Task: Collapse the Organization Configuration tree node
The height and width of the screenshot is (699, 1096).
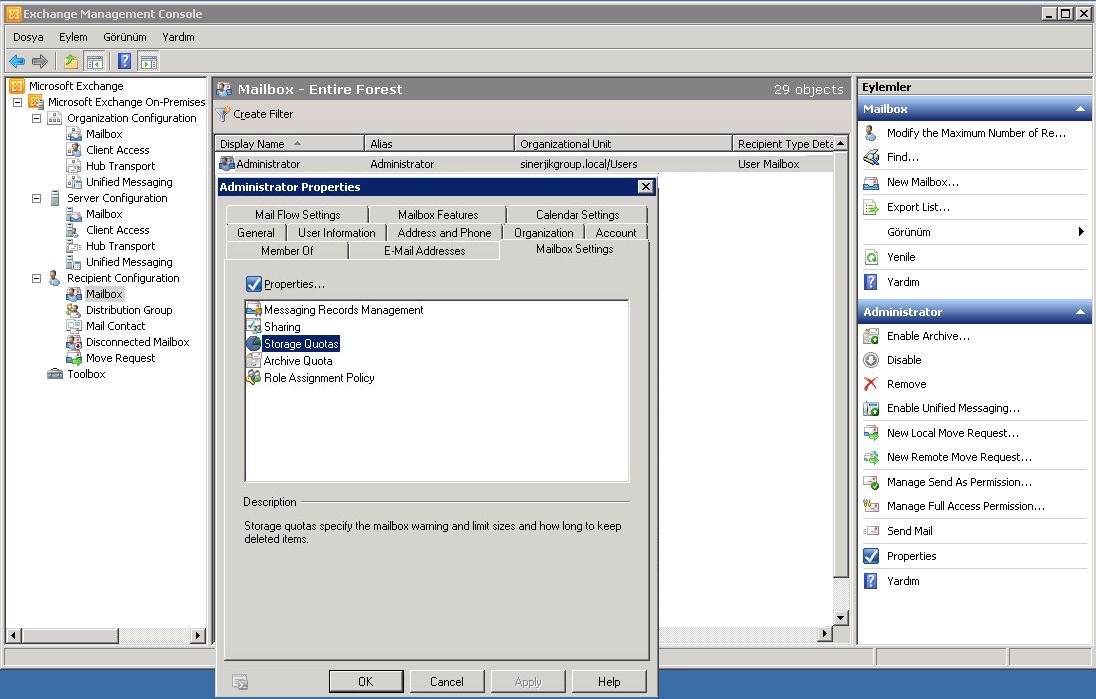Action: click(36, 118)
